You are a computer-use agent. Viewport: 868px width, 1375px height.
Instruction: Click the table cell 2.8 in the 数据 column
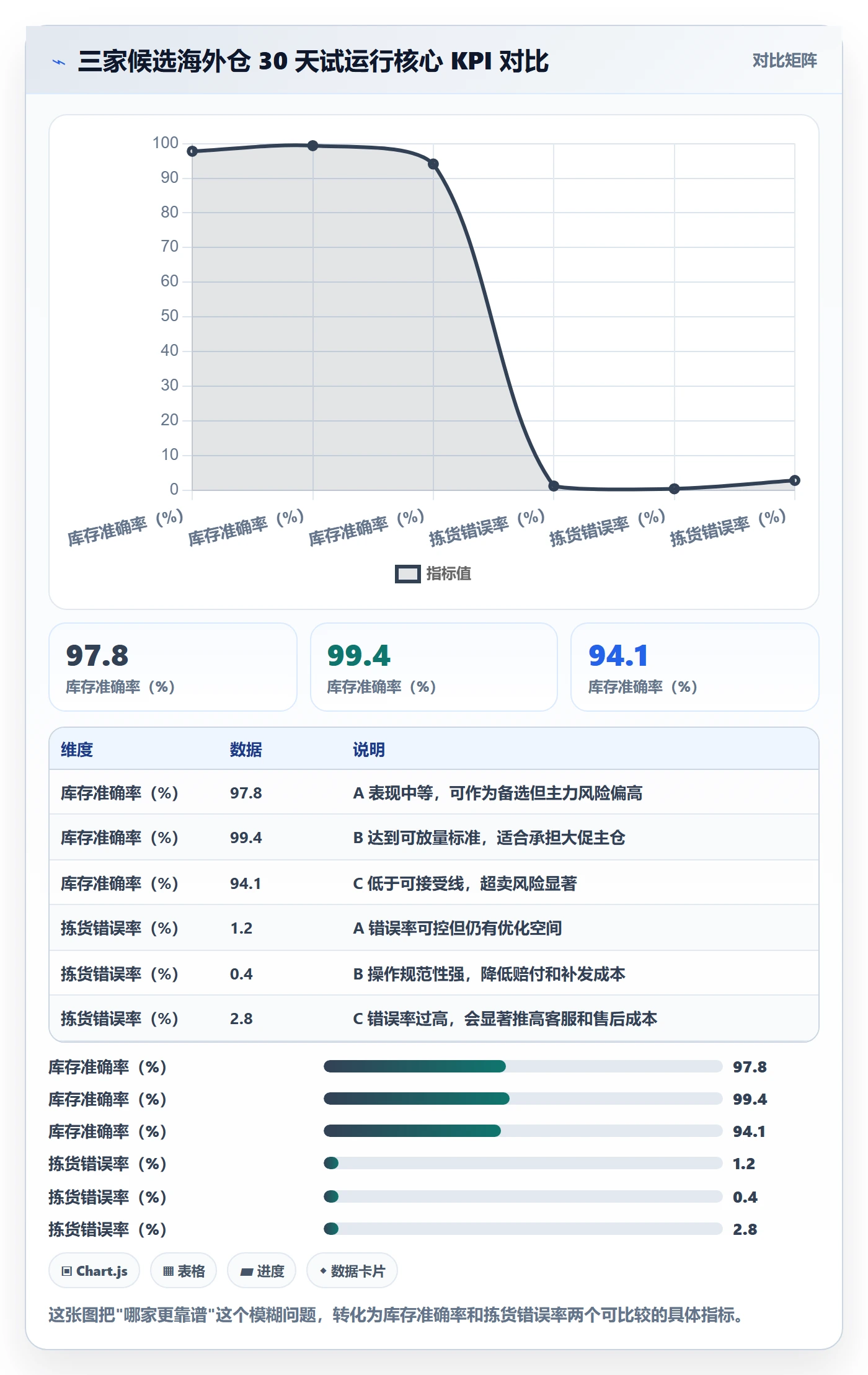[x=241, y=1019]
